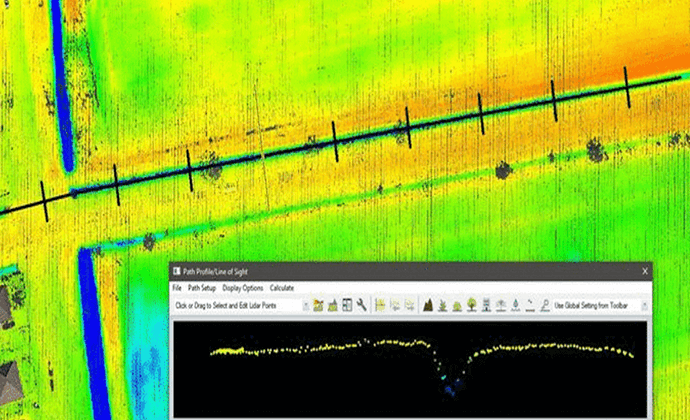Open the File menu in Path Profile window
Image resolution: width=690 pixels, height=420 pixels.
point(177,288)
